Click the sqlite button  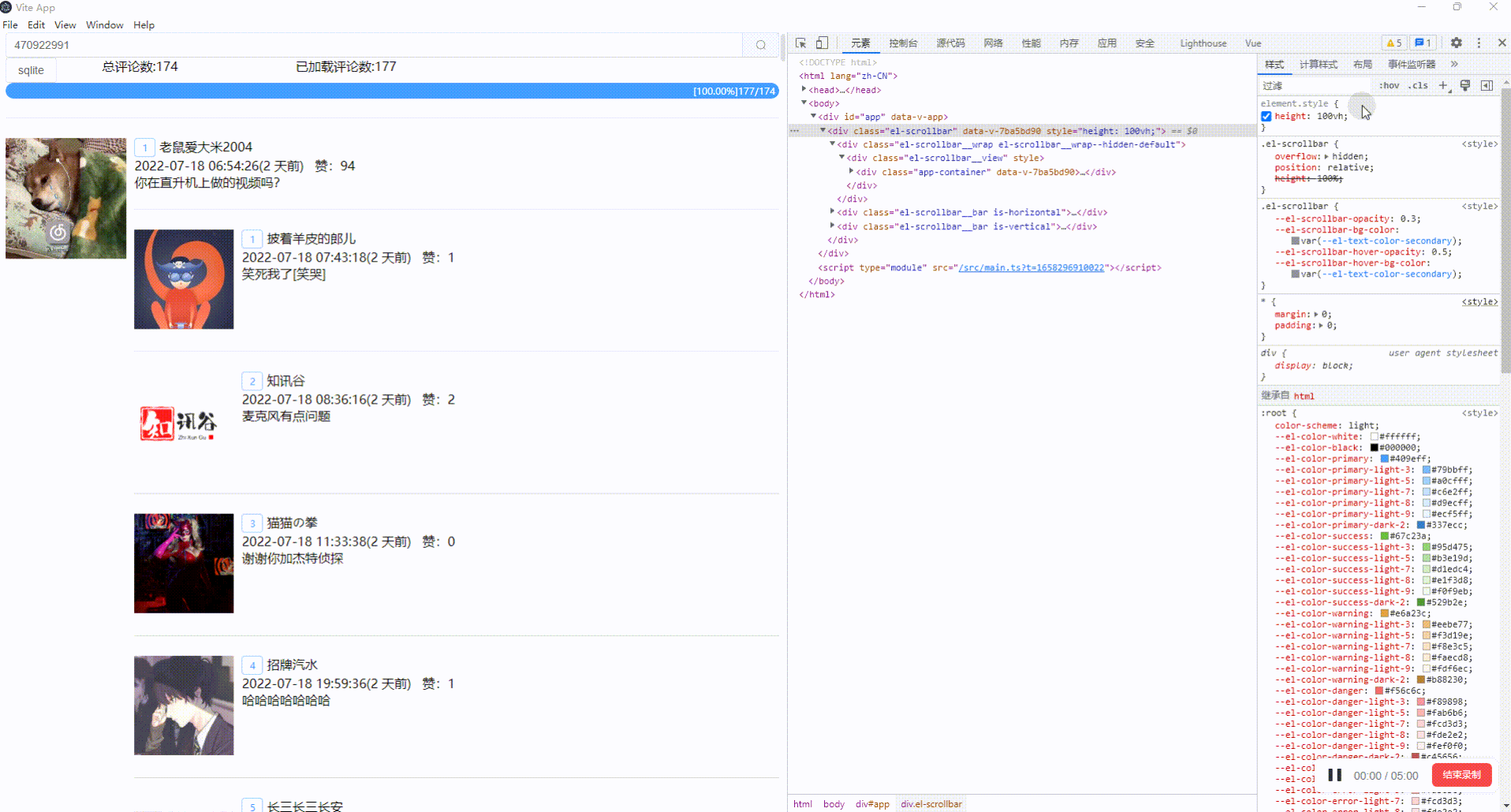click(32, 70)
